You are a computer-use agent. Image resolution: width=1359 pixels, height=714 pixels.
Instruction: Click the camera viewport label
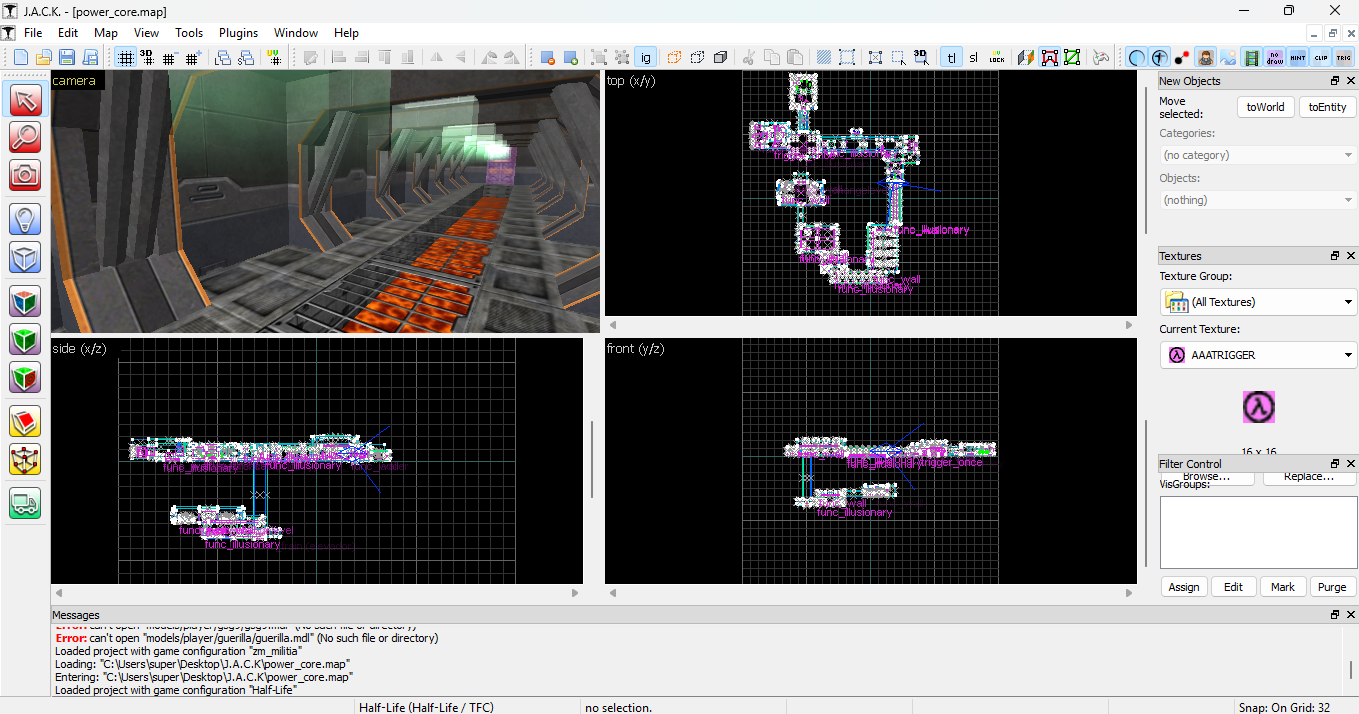click(x=74, y=81)
